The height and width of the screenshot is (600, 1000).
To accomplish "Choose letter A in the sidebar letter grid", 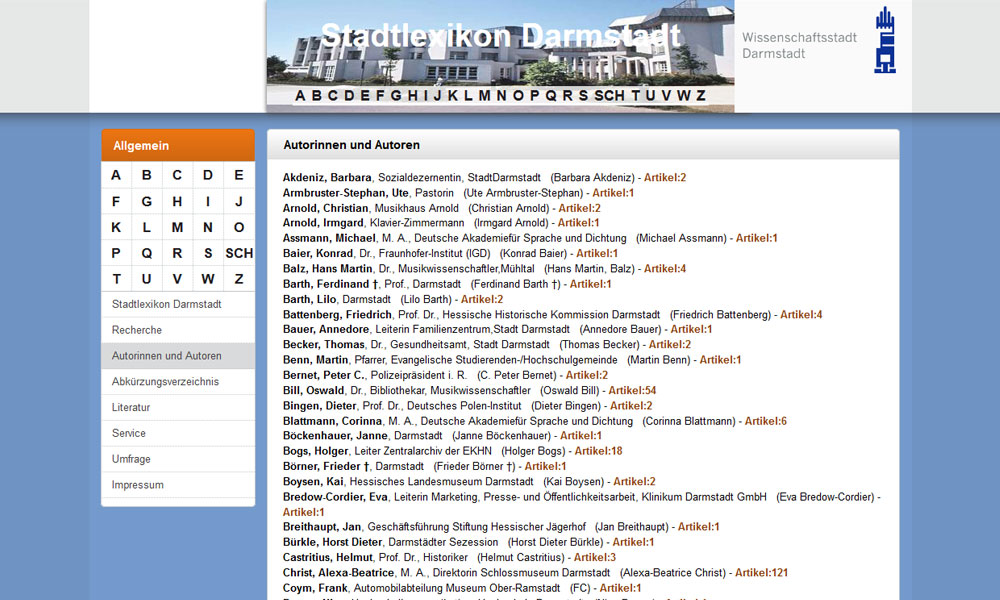I will [116, 175].
